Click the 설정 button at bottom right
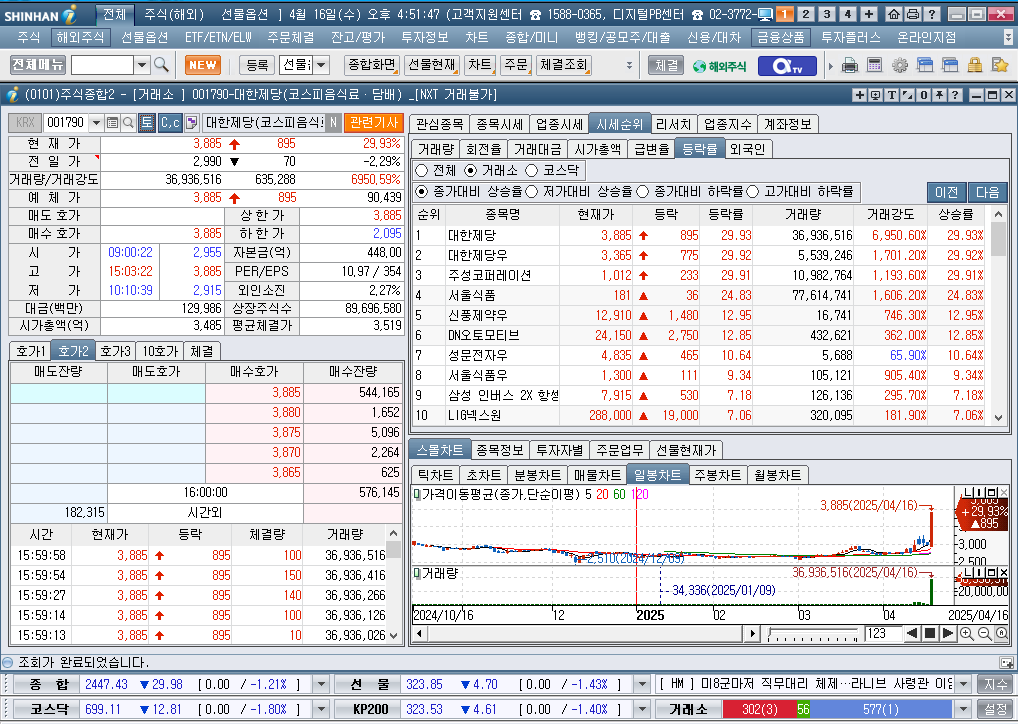 [x=995, y=709]
